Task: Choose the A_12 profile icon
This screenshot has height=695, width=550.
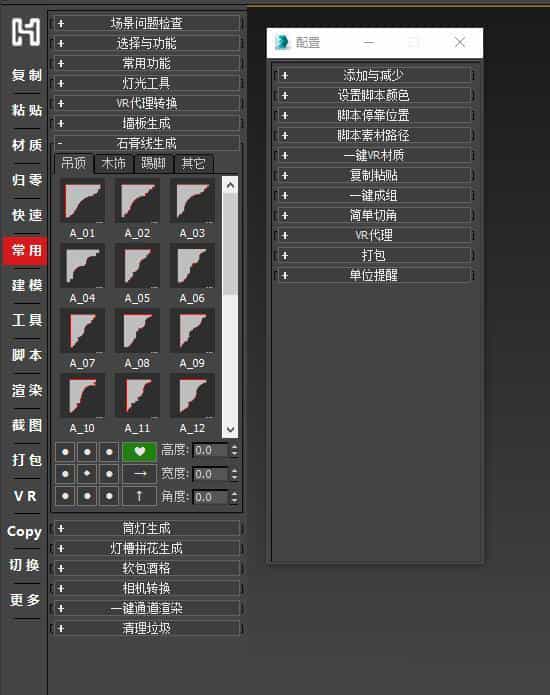Action: (x=192, y=397)
